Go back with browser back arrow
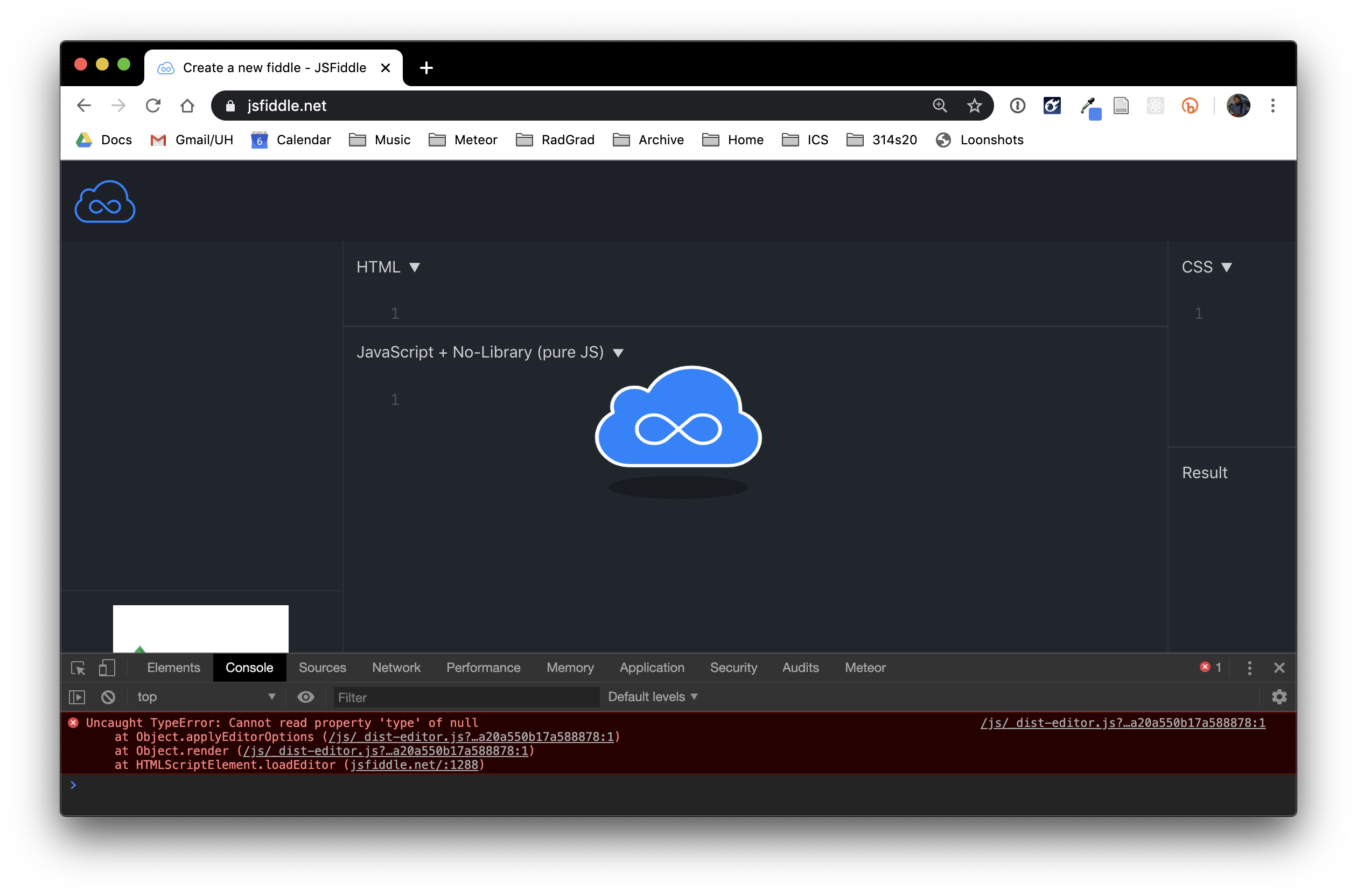This screenshot has height=896, width=1357. tap(84, 106)
